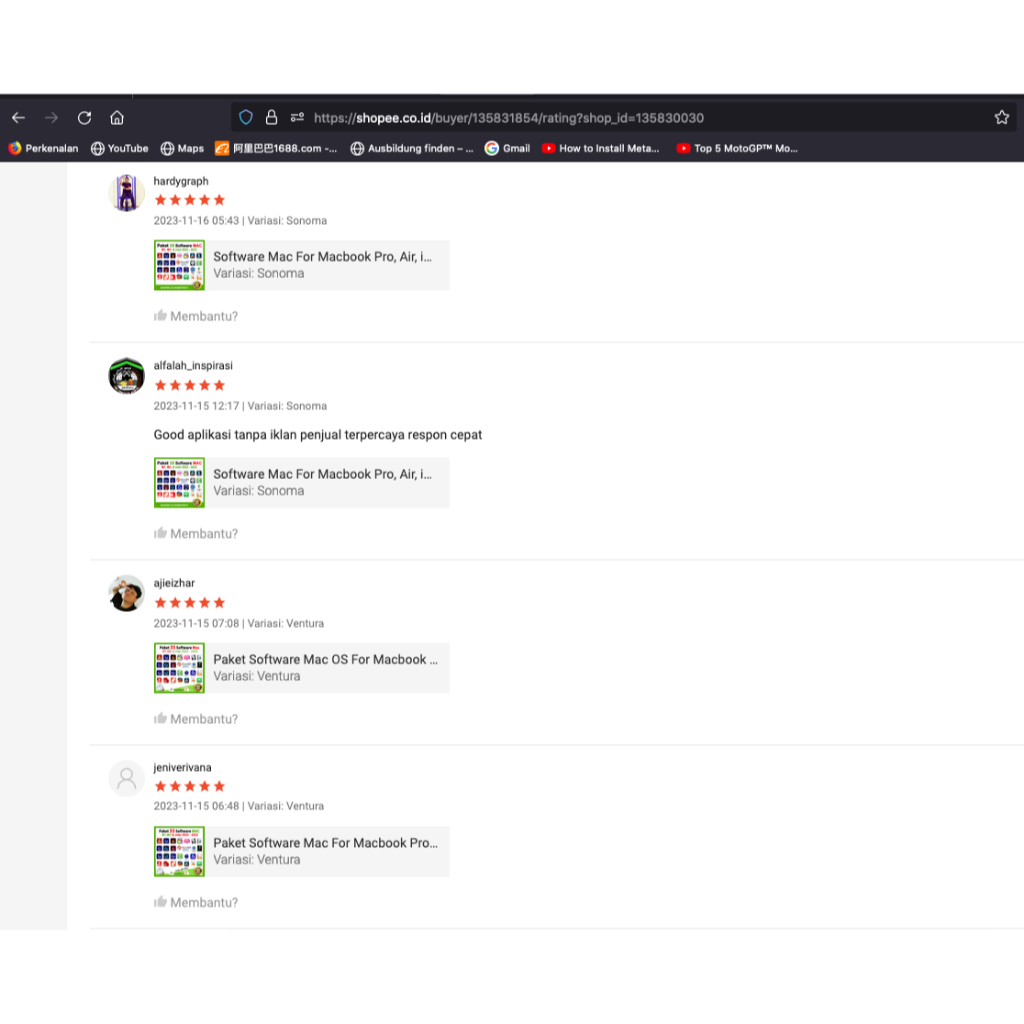Click jeniverivana's default avatar icon
Viewport: 1024px width, 1024px height.
[x=126, y=778]
